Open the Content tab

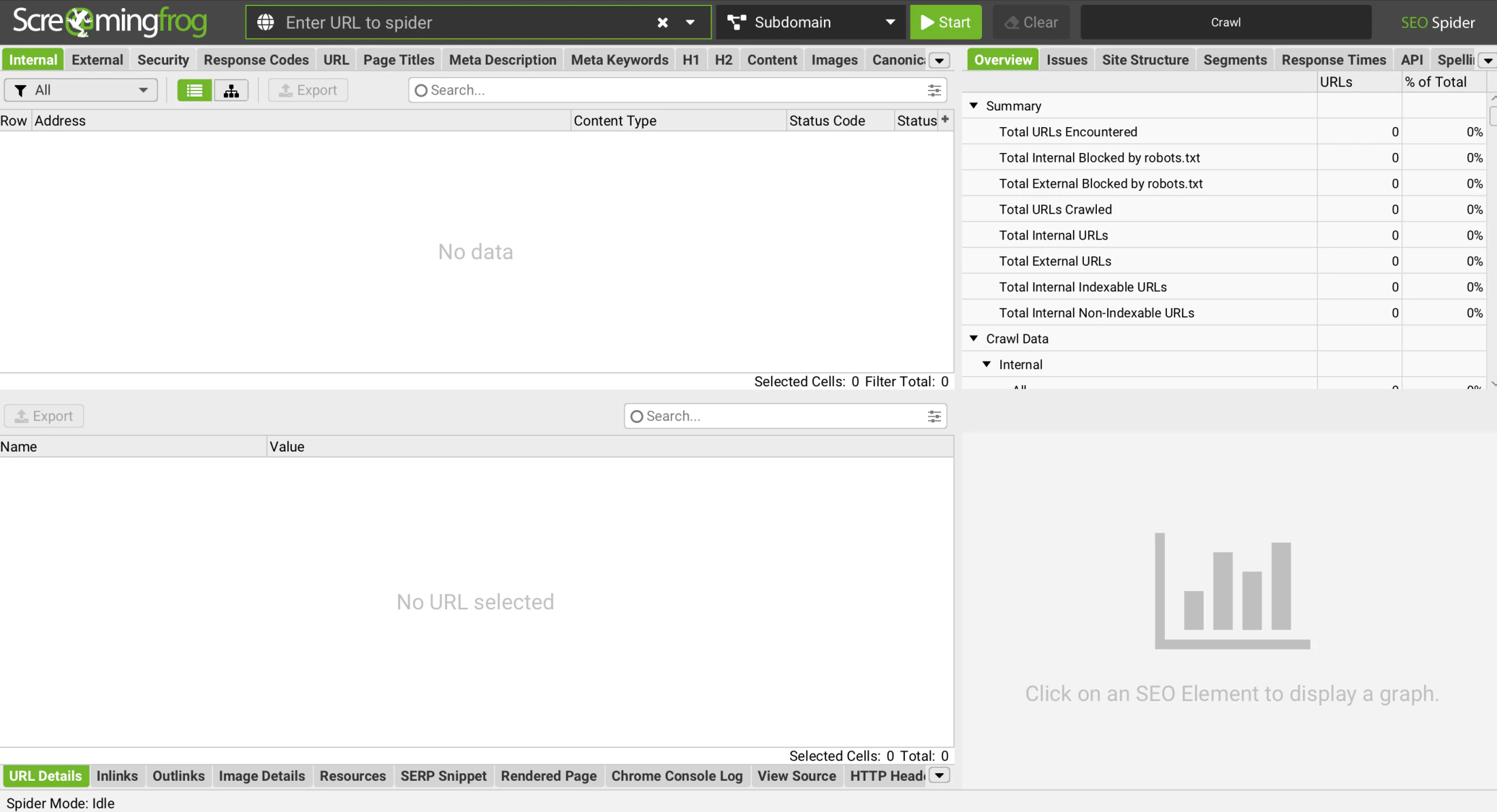click(772, 60)
